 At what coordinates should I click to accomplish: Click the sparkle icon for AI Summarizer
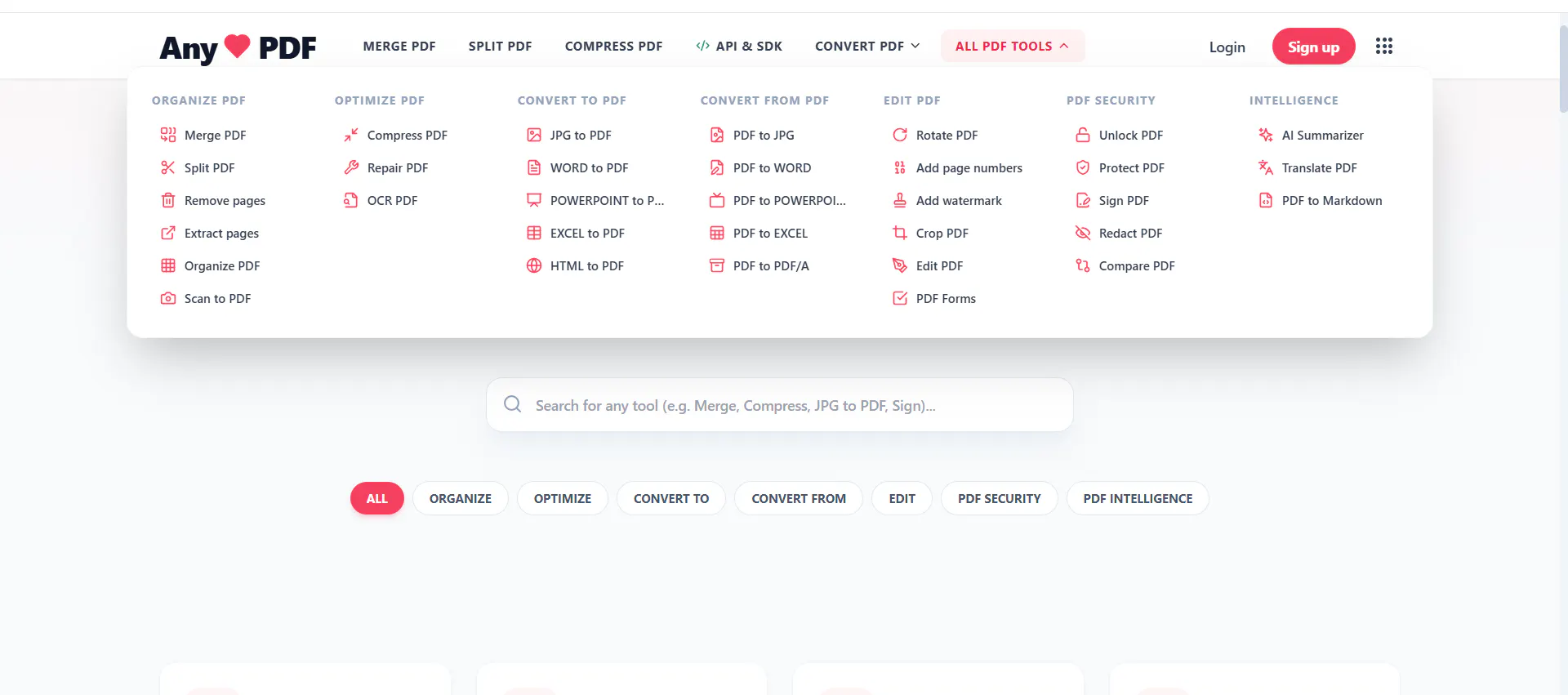coord(1266,135)
